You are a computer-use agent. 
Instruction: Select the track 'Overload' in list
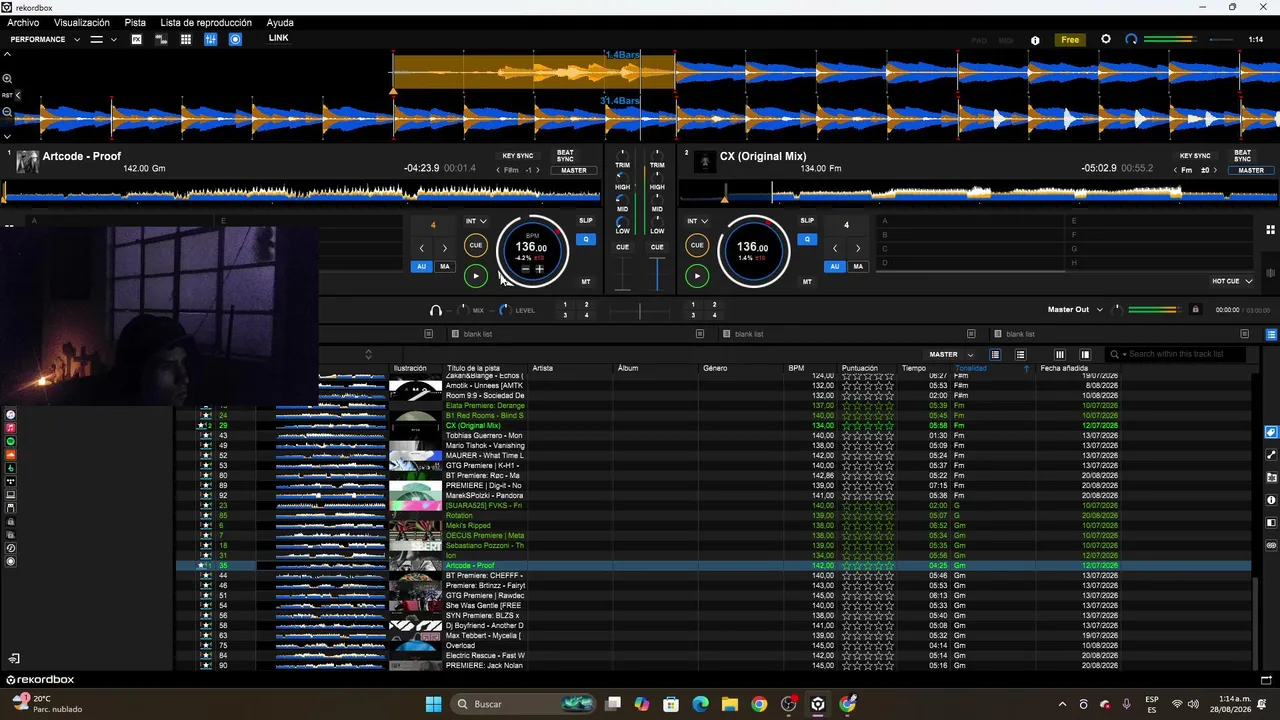pyautogui.click(x=461, y=645)
